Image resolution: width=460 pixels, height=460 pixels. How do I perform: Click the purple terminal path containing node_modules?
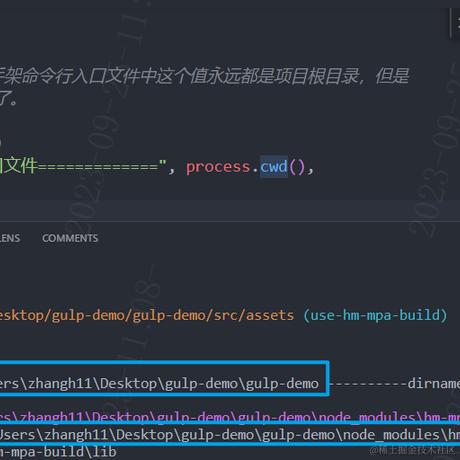230,417
